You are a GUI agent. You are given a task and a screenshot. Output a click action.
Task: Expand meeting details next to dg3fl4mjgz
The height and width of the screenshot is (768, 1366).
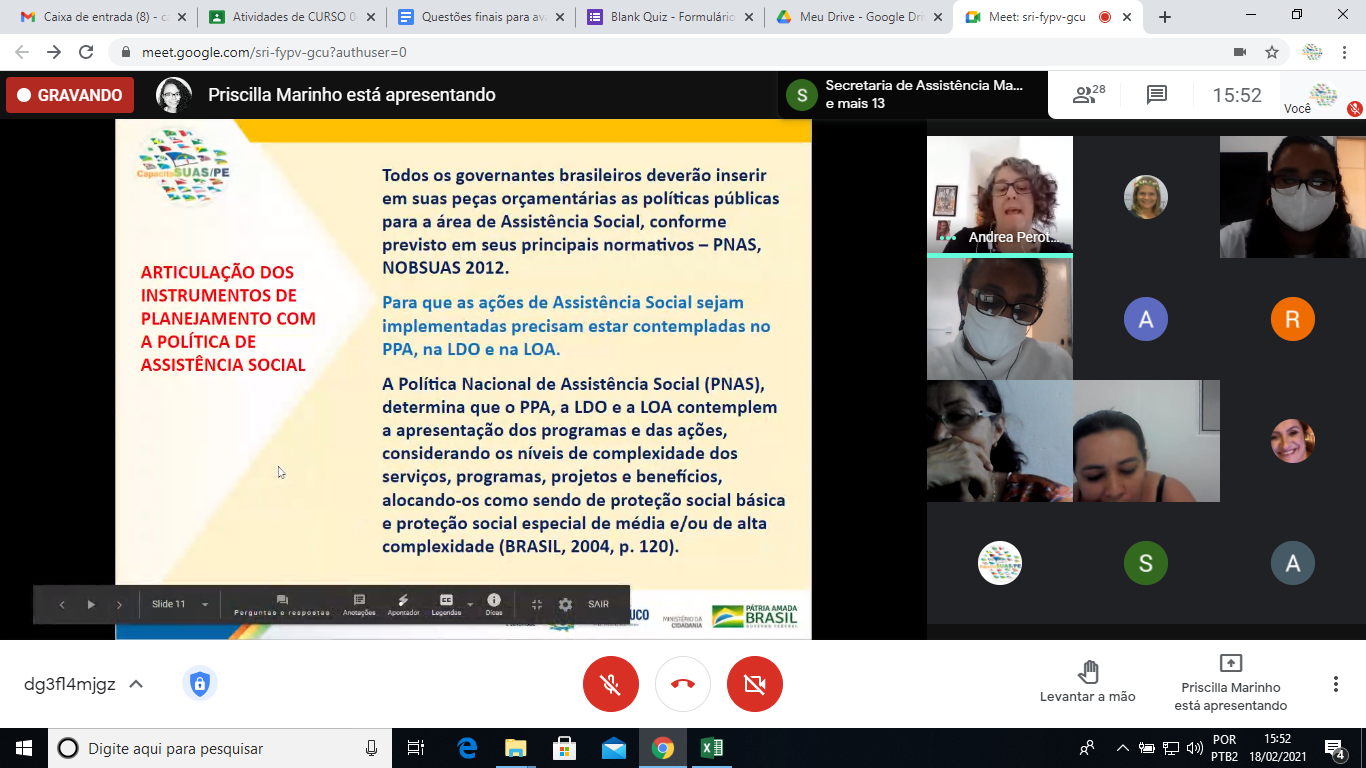pos(136,685)
